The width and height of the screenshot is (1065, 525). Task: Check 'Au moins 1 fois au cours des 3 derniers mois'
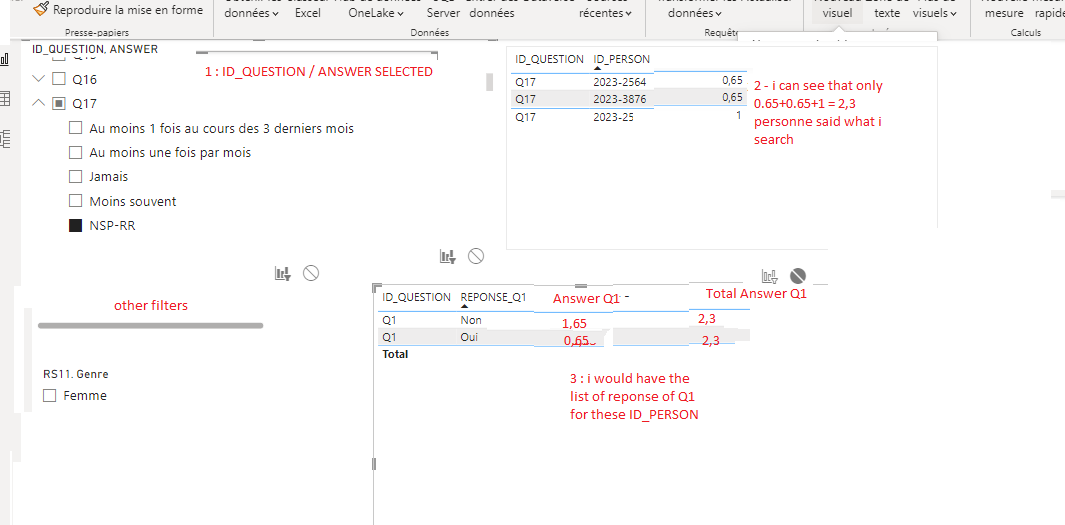pyautogui.click(x=75, y=128)
